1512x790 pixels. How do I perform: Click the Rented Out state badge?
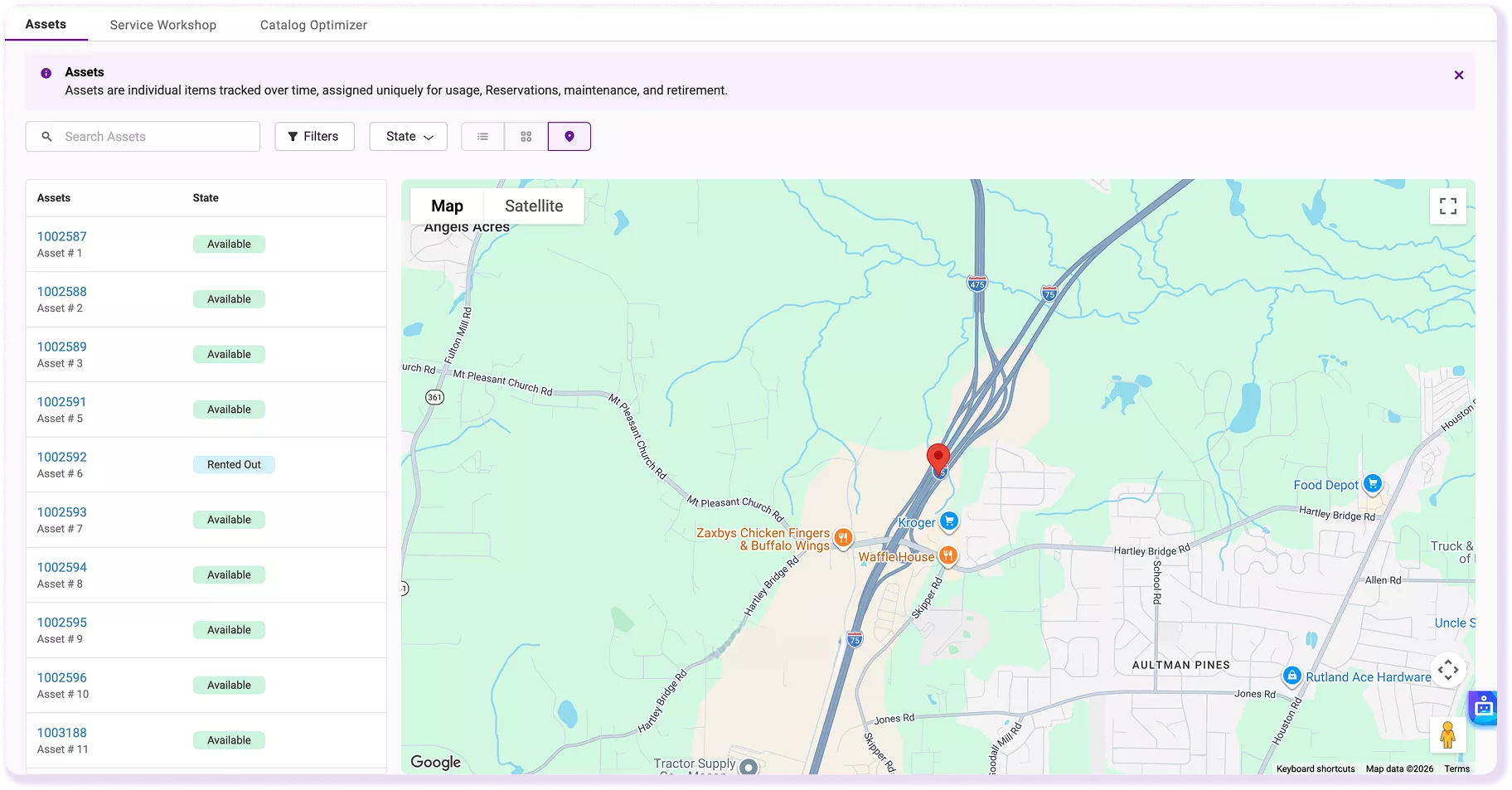[x=235, y=465]
